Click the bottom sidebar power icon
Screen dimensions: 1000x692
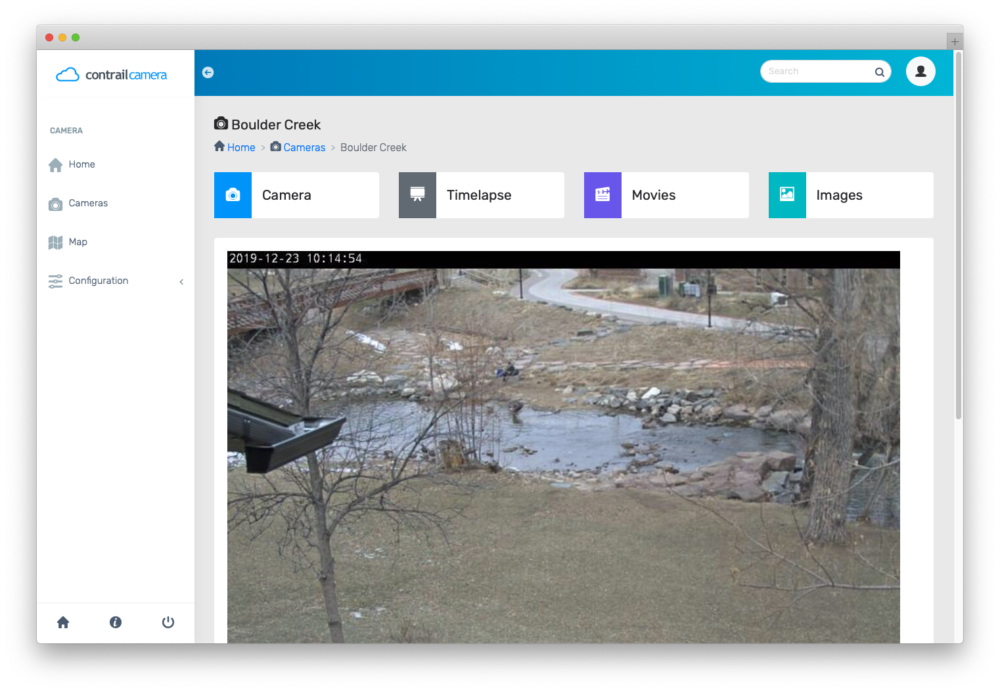[168, 622]
